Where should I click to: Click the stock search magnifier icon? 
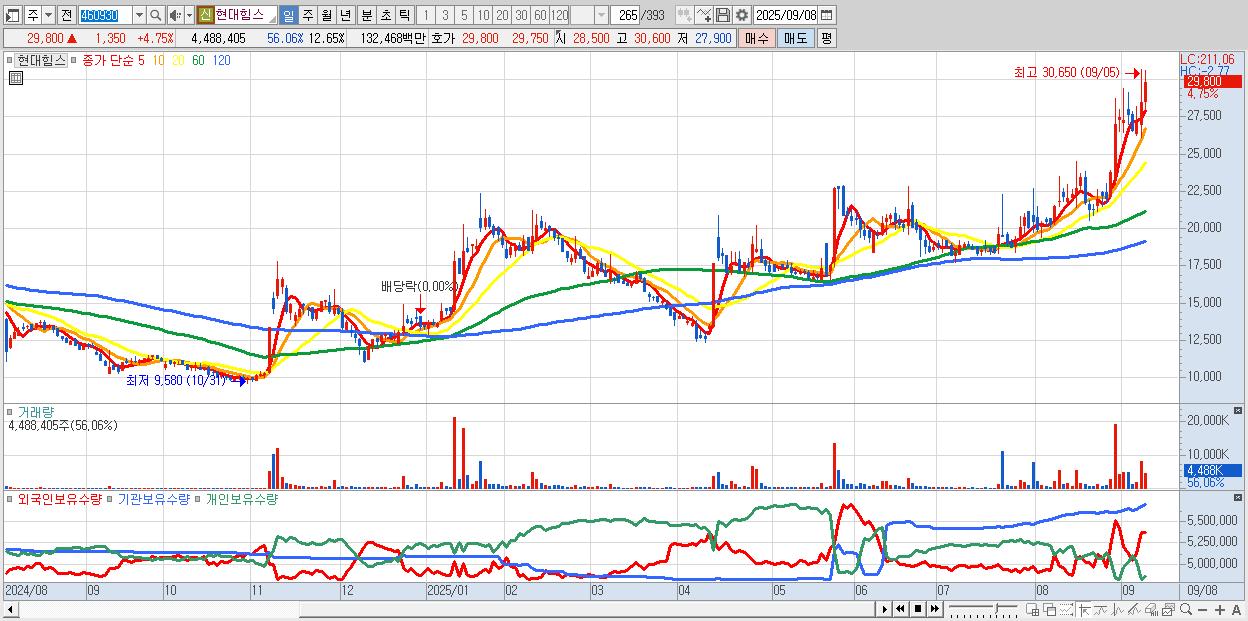156,15
